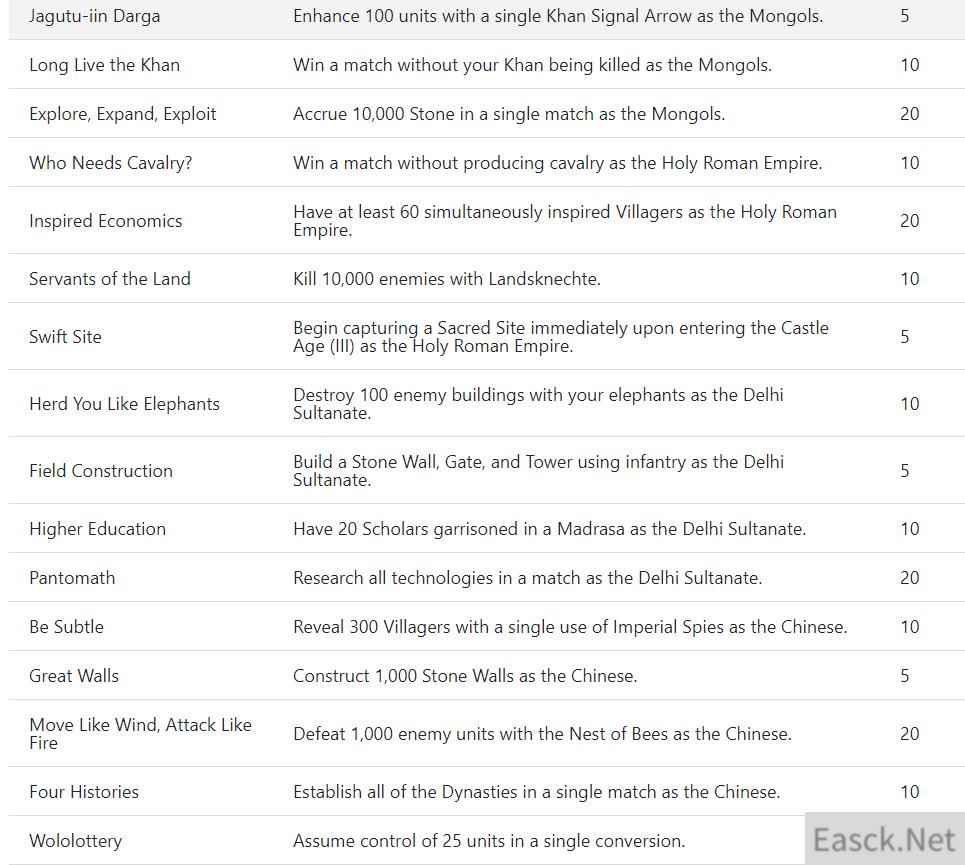Select description about 60 simultaneously inspired Villagers

(x=565, y=221)
